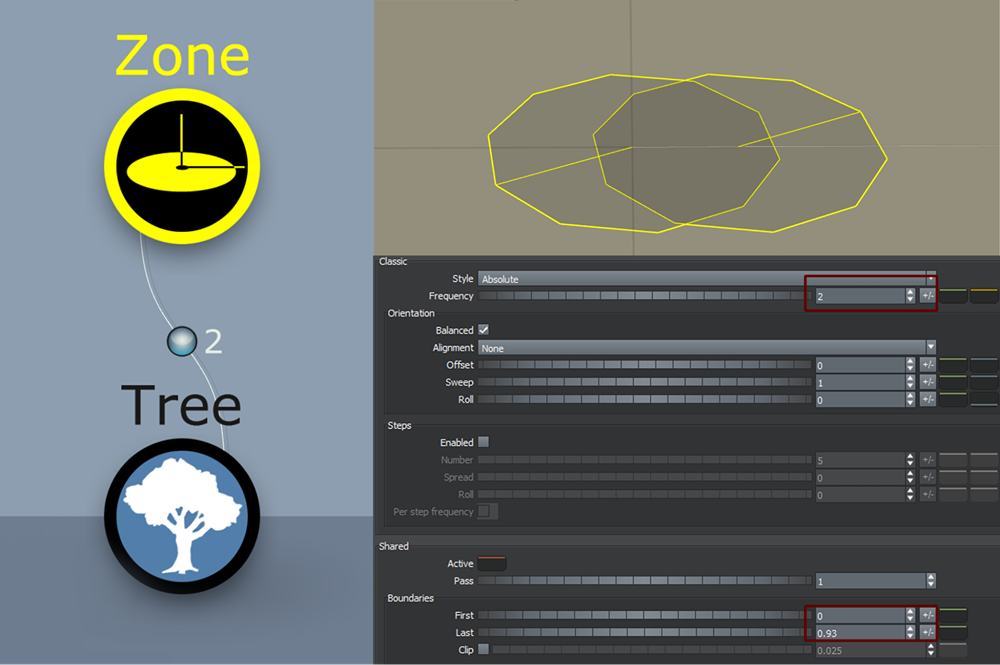The height and width of the screenshot is (665, 1000).
Task: Click the Clip value field showing 0.025
Action: click(871, 650)
